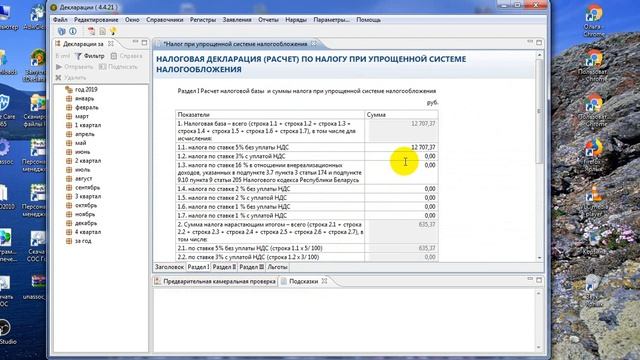This screenshot has width=640, height=360.
Task: Click the В xml button
Action: (63, 56)
